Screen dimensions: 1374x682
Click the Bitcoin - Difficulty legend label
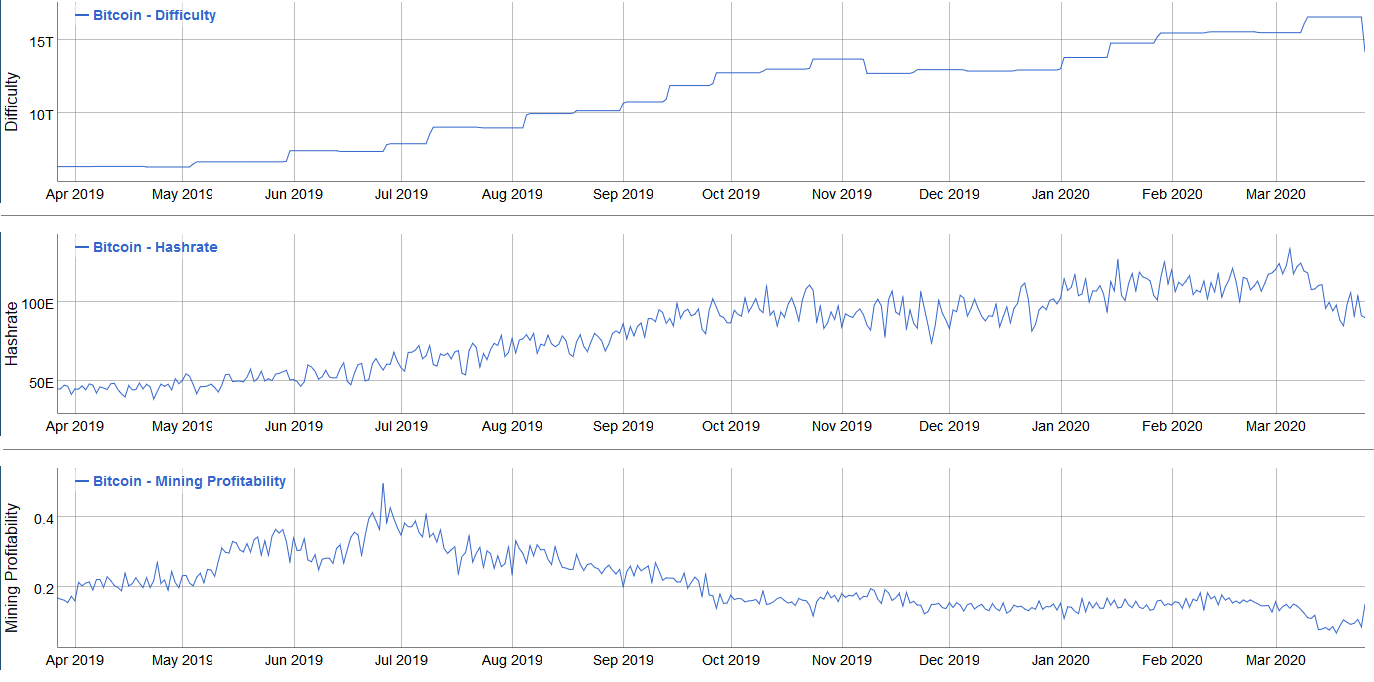pyautogui.click(x=154, y=15)
